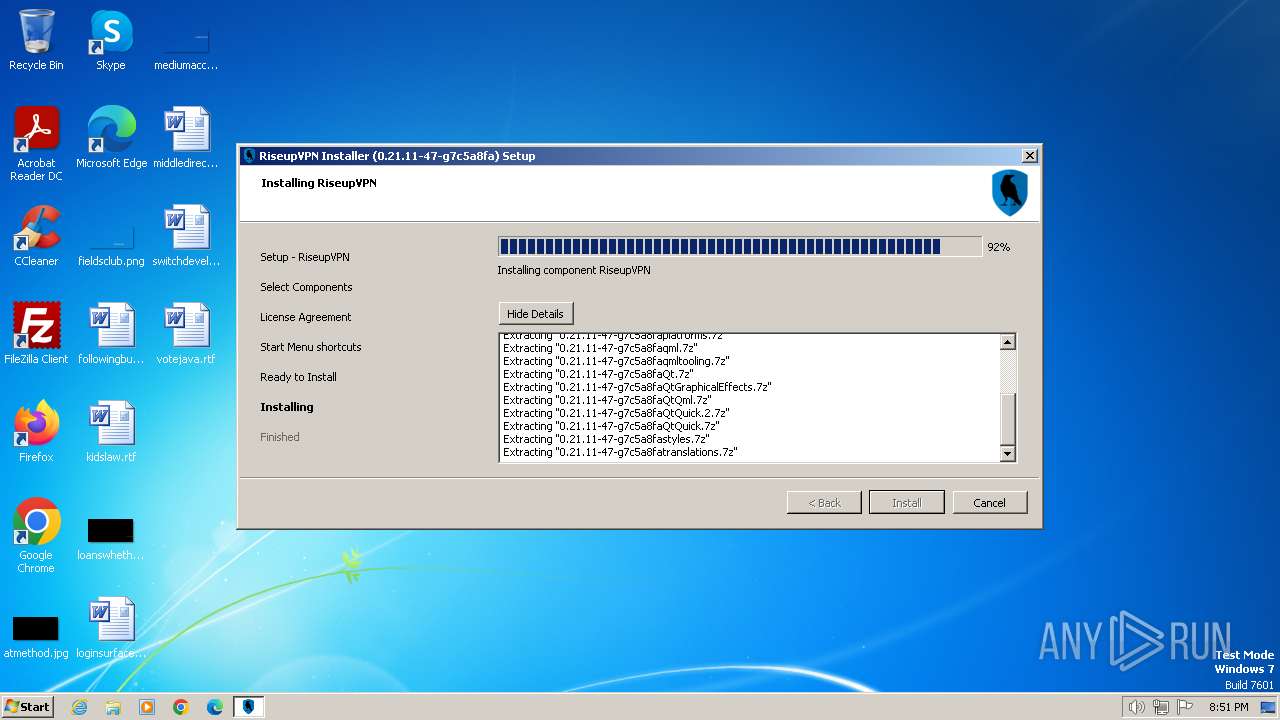Open Internet Explorer in the taskbar

click(79, 707)
